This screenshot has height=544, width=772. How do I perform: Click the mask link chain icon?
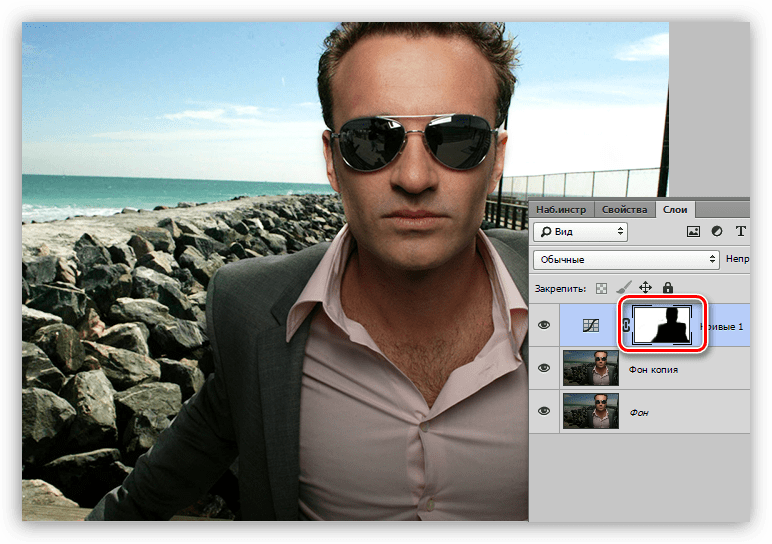click(626, 325)
